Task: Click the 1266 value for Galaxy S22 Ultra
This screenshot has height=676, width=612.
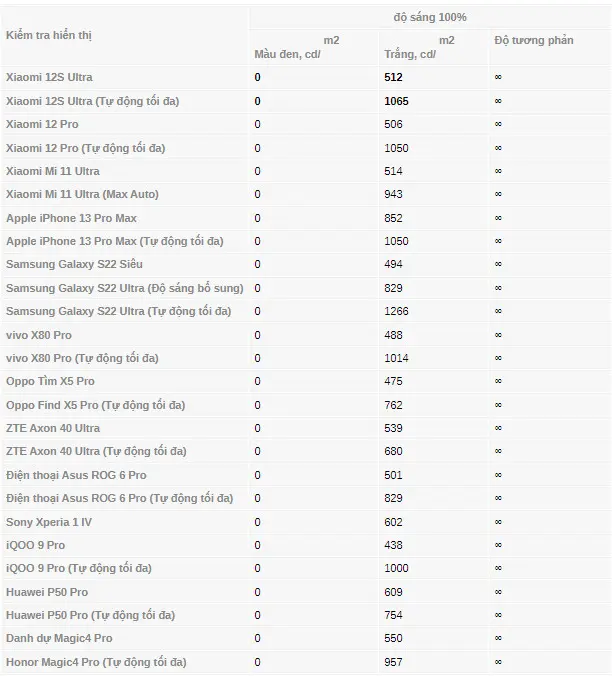Action: tap(396, 311)
